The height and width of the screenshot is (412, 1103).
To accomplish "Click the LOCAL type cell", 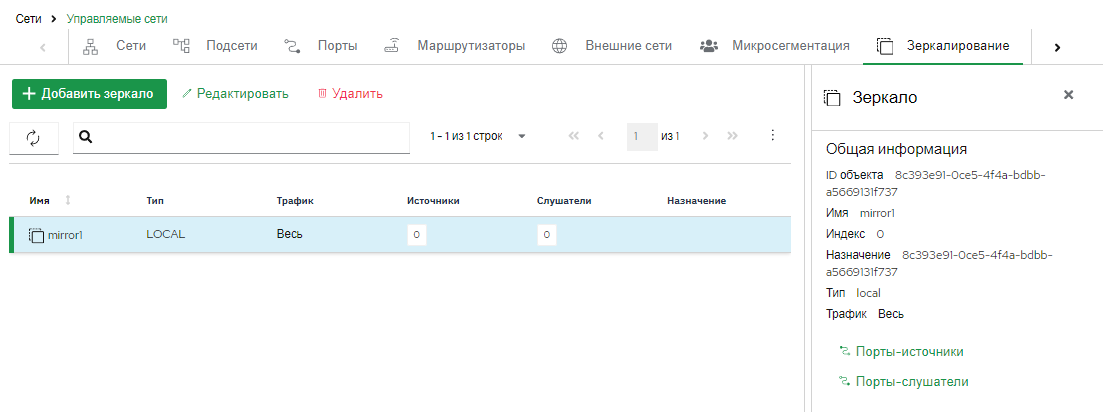I will (x=165, y=234).
